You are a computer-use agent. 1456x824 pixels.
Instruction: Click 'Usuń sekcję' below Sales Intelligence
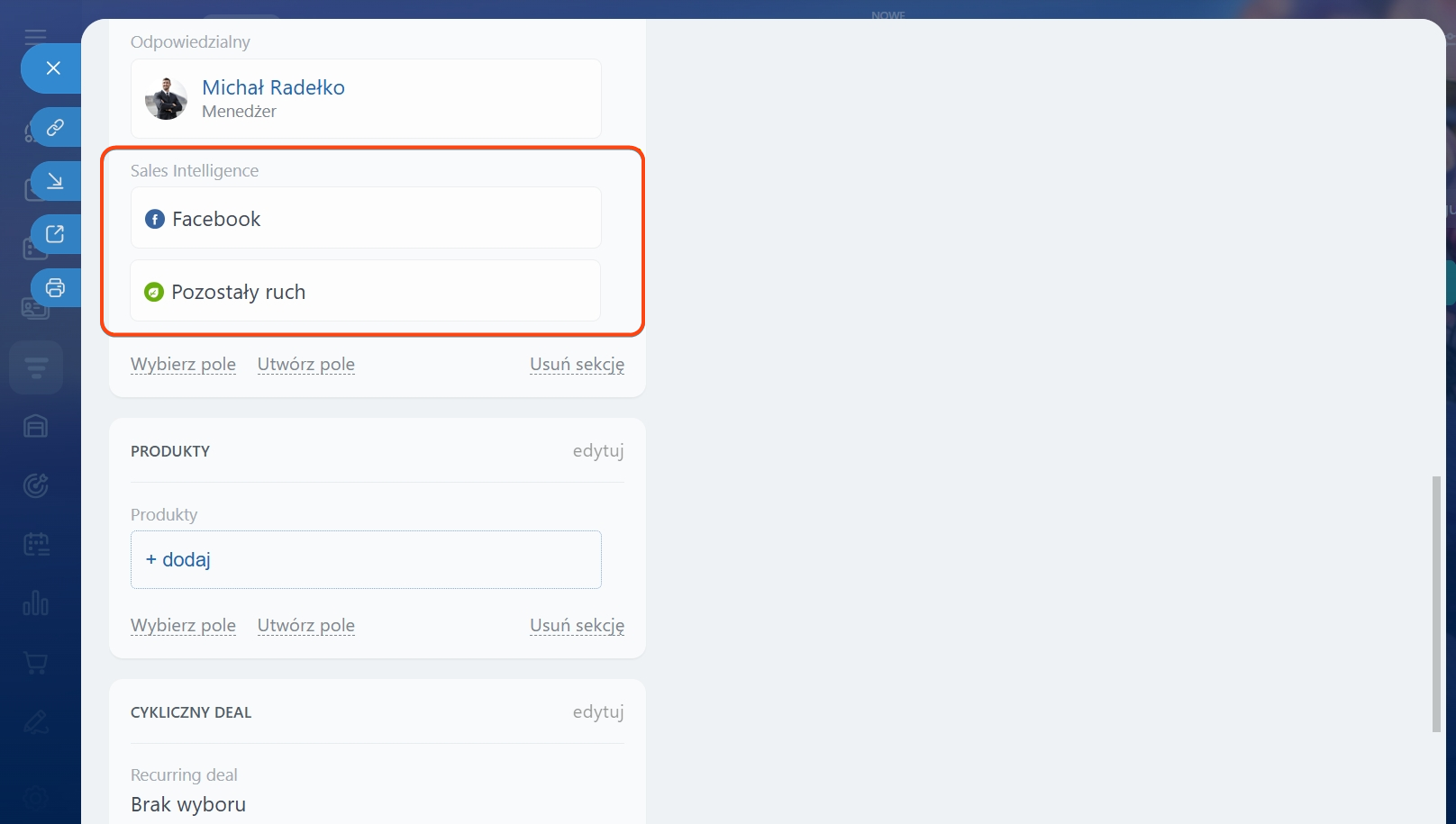pyautogui.click(x=577, y=364)
